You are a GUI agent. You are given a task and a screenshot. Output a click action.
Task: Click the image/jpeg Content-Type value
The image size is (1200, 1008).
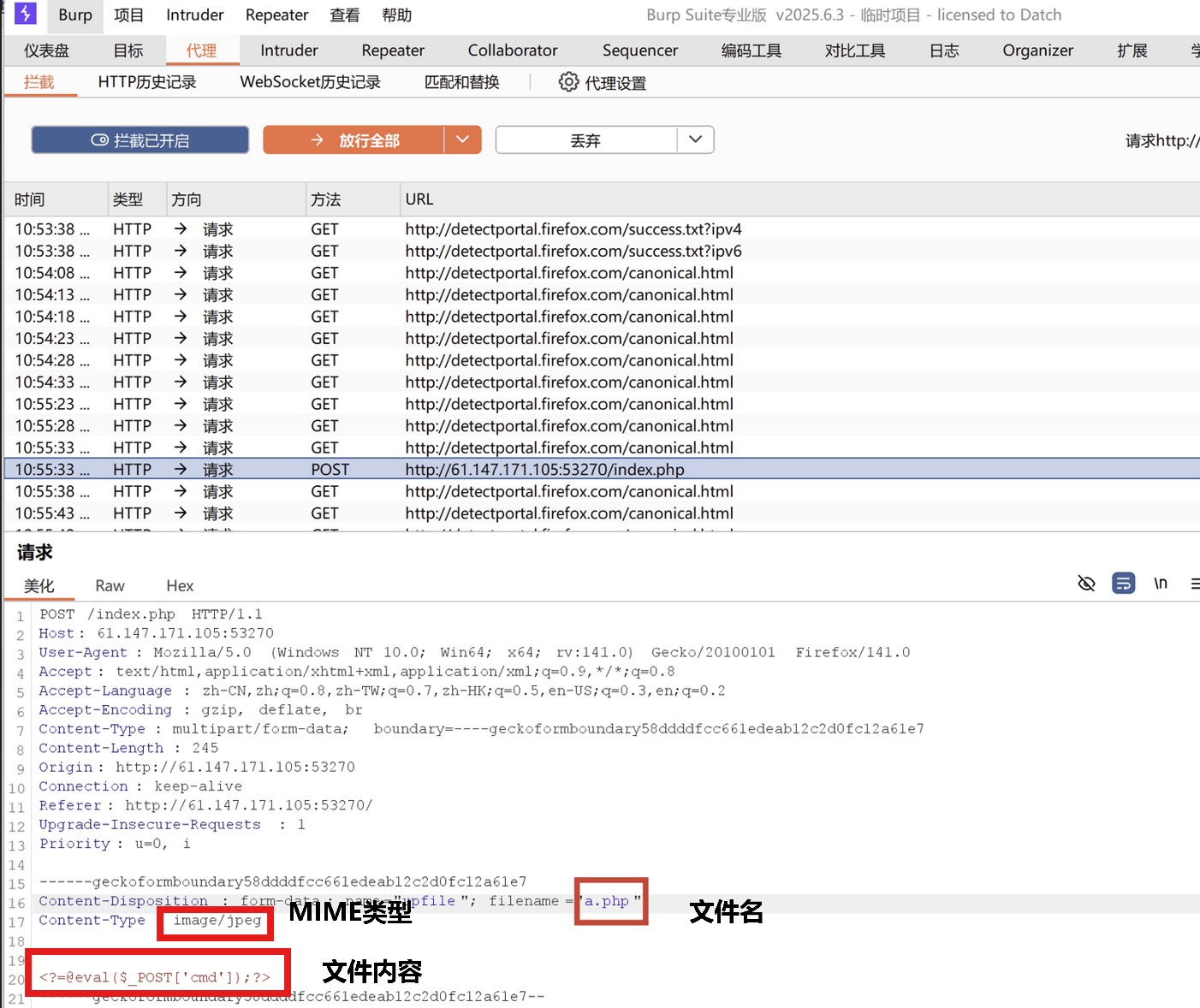click(217, 920)
